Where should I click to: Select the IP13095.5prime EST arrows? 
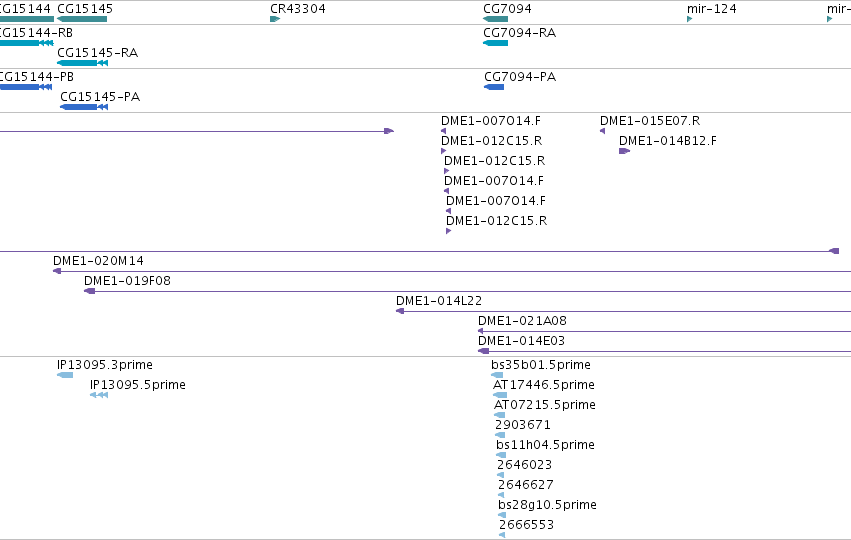[99, 395]
